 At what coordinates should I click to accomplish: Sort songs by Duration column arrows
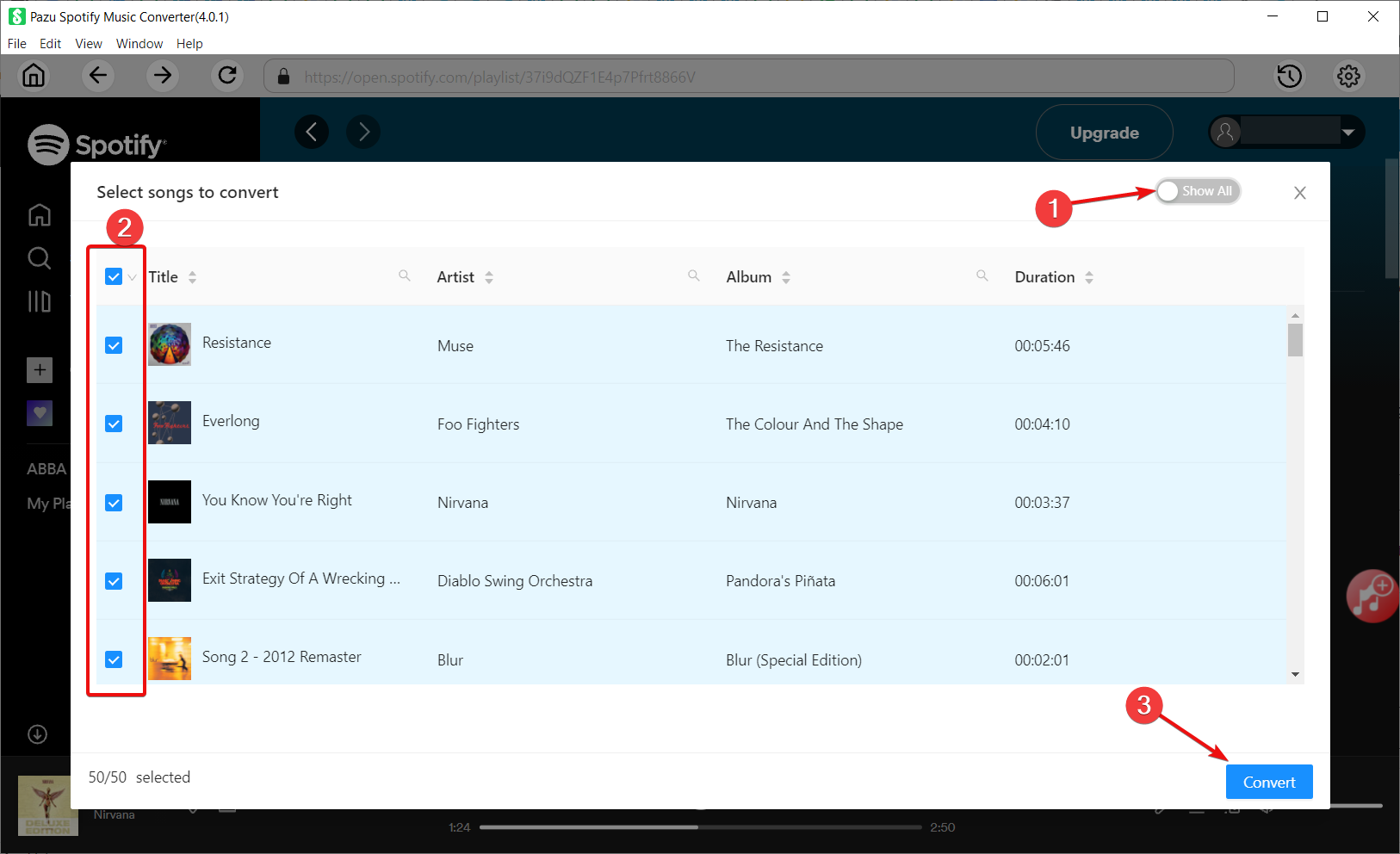(1089, 277)
